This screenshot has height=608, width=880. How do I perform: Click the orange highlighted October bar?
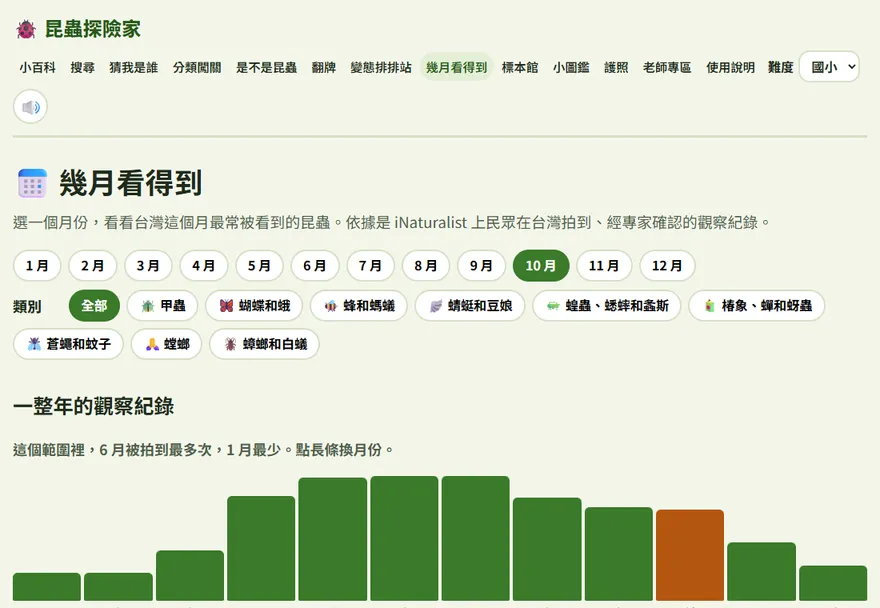tap(690, 555)
